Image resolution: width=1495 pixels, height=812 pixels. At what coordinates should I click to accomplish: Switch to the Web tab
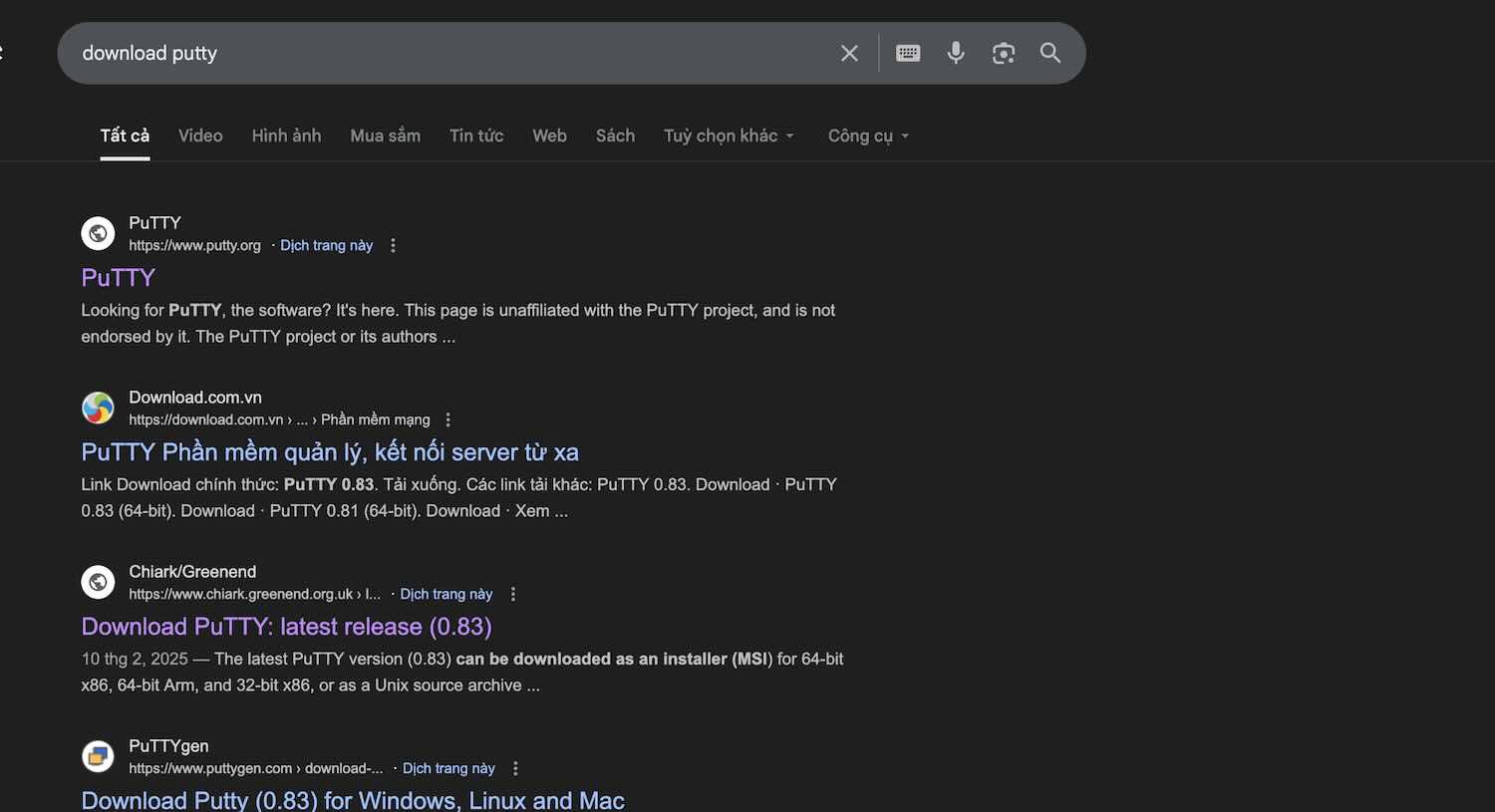549,135
